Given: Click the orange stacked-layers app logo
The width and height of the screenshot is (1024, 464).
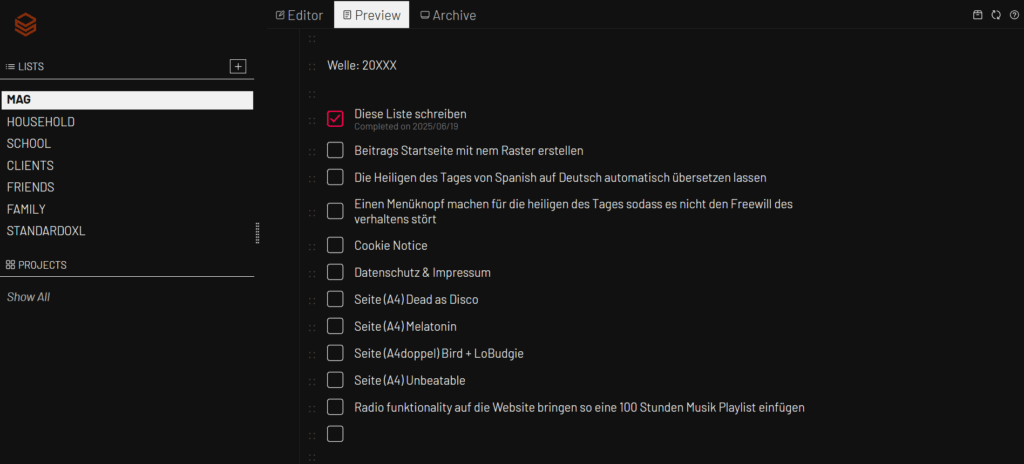Looking at the screenshot, I should coord(25,25).
